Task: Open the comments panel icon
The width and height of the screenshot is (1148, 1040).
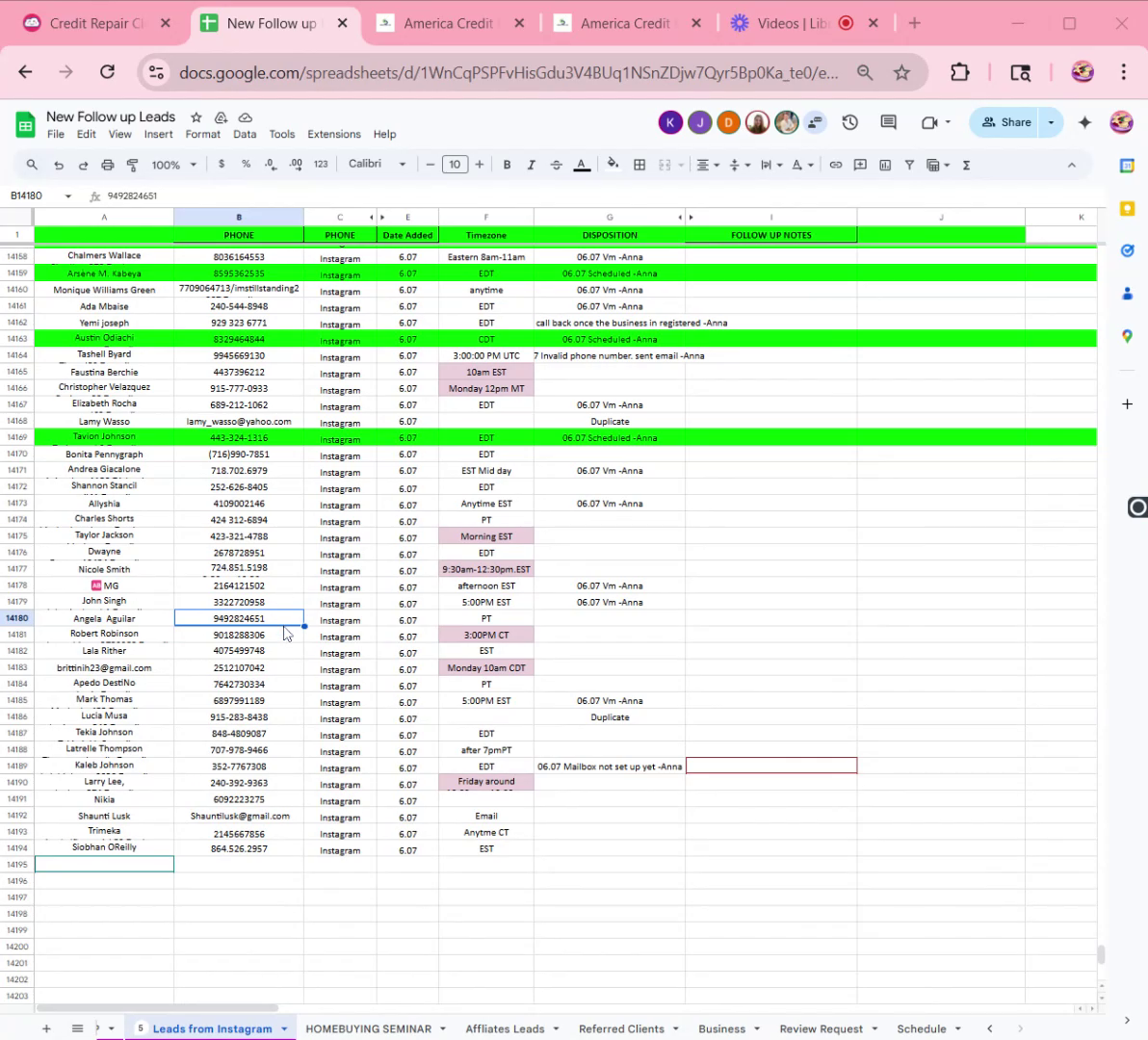Action: pos(888,122)
